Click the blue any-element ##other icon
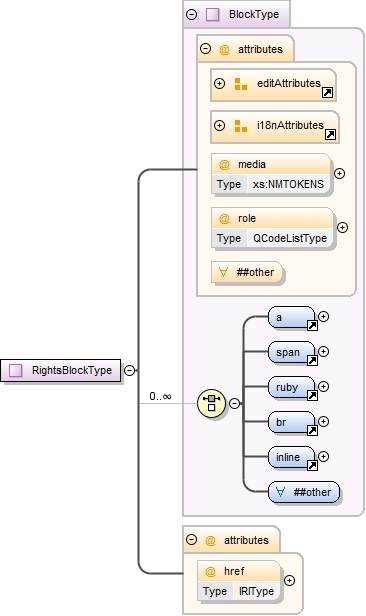The height and width of the screenshot is (616, 366). point(280,492)
